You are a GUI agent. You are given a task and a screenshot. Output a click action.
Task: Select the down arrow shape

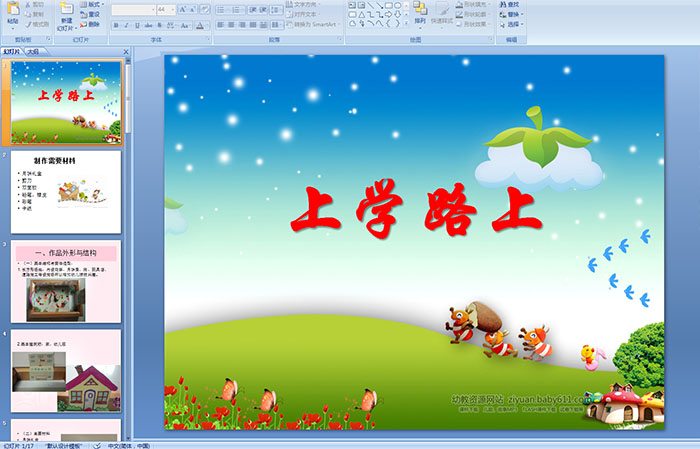(397, 14)
